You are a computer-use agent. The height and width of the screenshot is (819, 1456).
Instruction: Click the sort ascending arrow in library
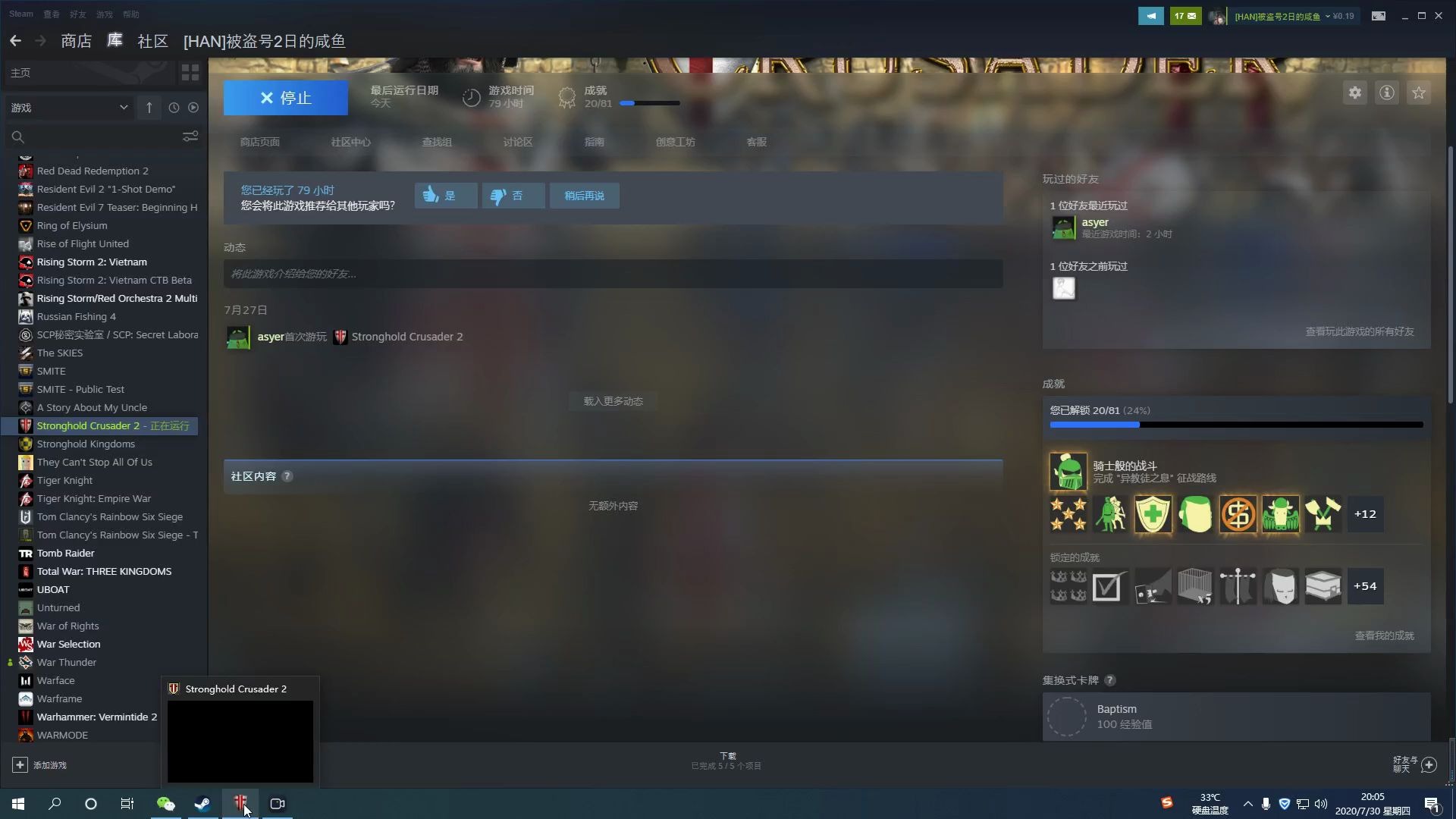click(x=149, y=108)
